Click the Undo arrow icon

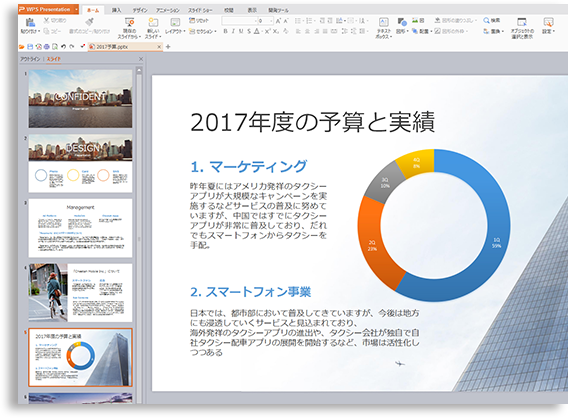click(x=63, y=46)
